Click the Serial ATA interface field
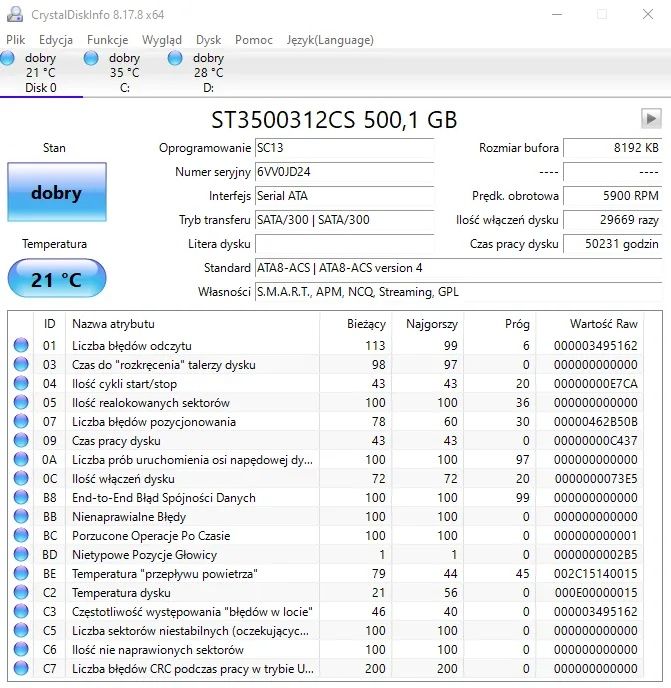The image size is (671, 688). coord(344,196)
